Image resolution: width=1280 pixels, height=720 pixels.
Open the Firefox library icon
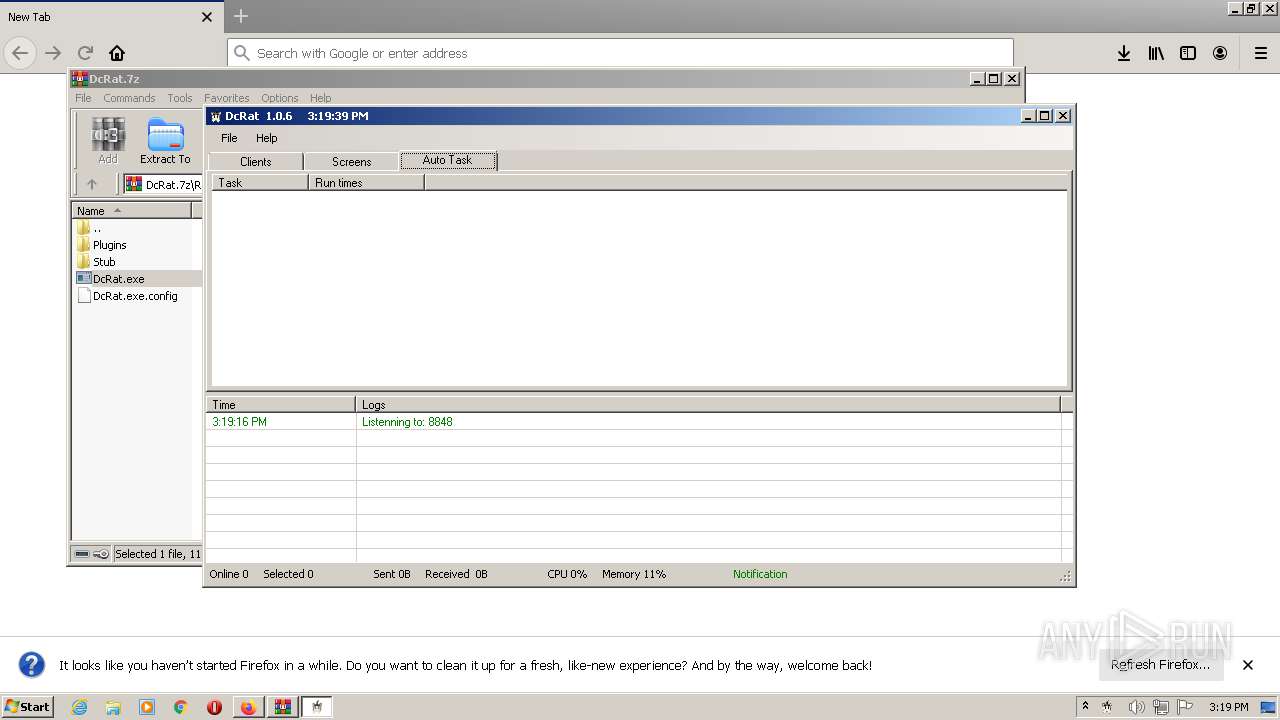(1156, 53)
